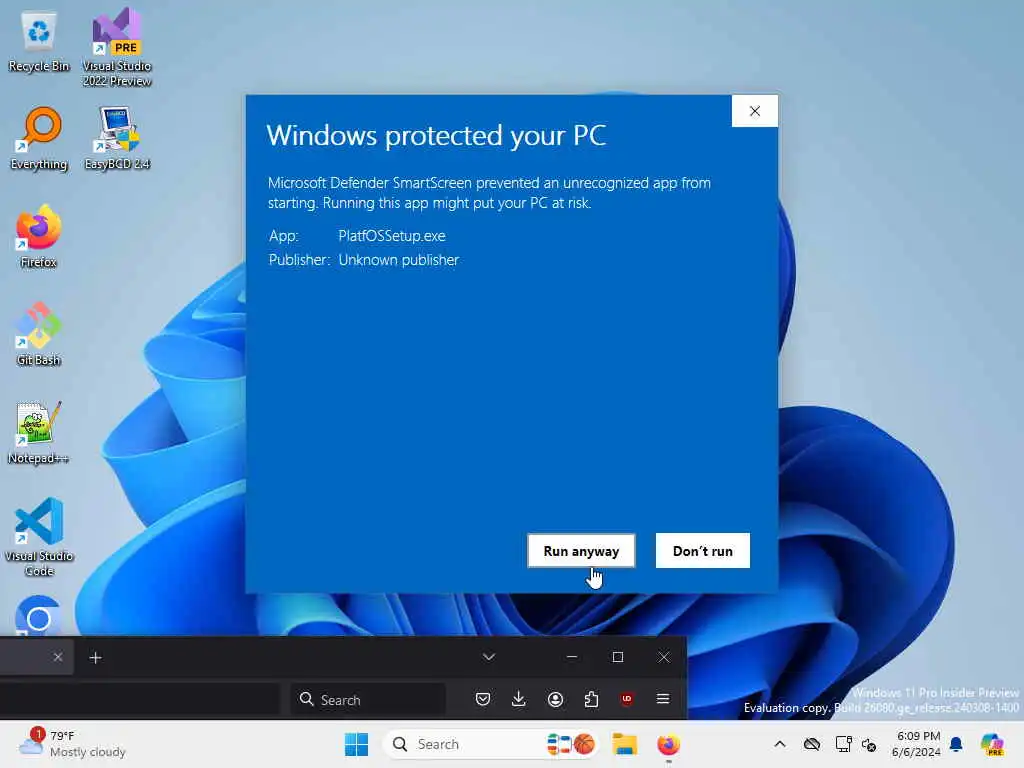Click the display/network tray icon
Viewport: 1024px width, 768px height.
tap(843, 744)
